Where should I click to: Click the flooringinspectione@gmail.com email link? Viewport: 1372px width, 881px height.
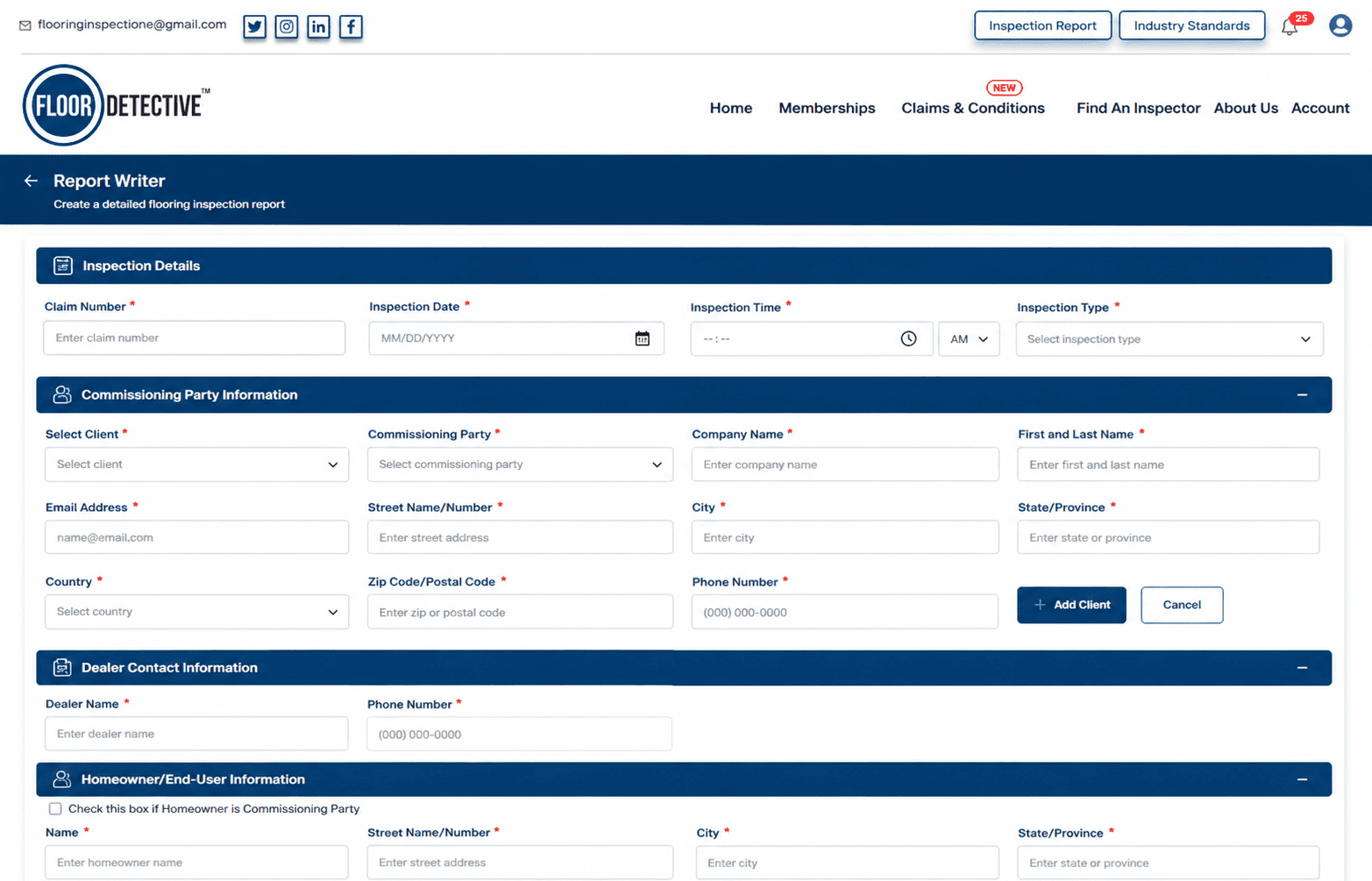click(132, 25)
